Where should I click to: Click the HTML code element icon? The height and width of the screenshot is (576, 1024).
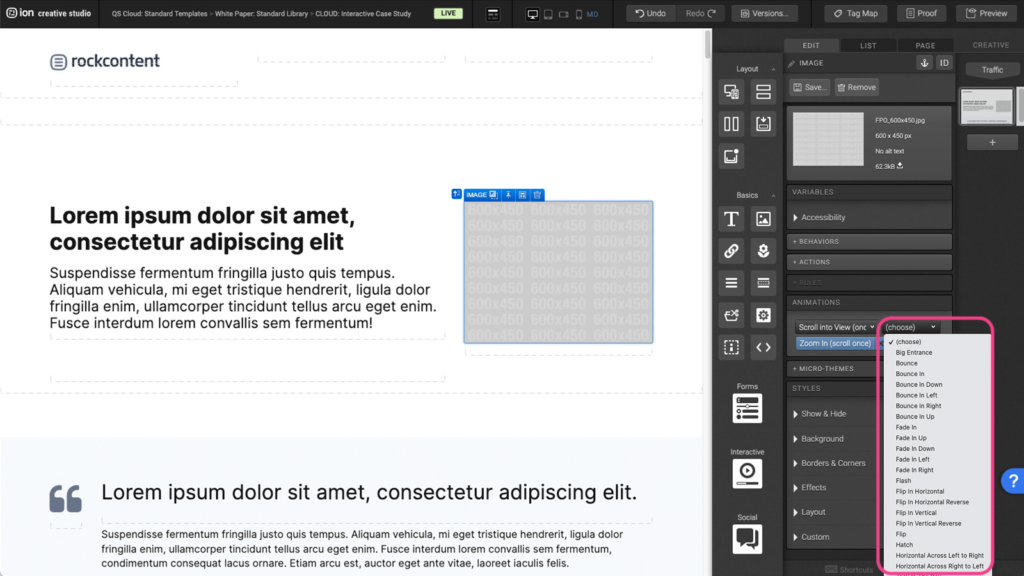coord(763,347)
